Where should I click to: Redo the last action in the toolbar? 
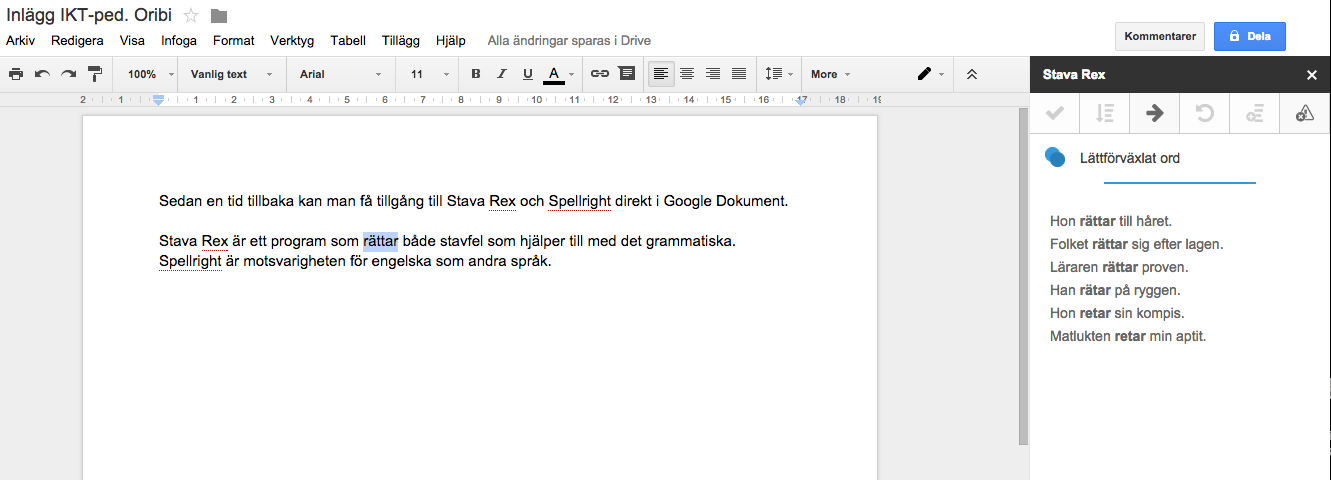[68, 74]
